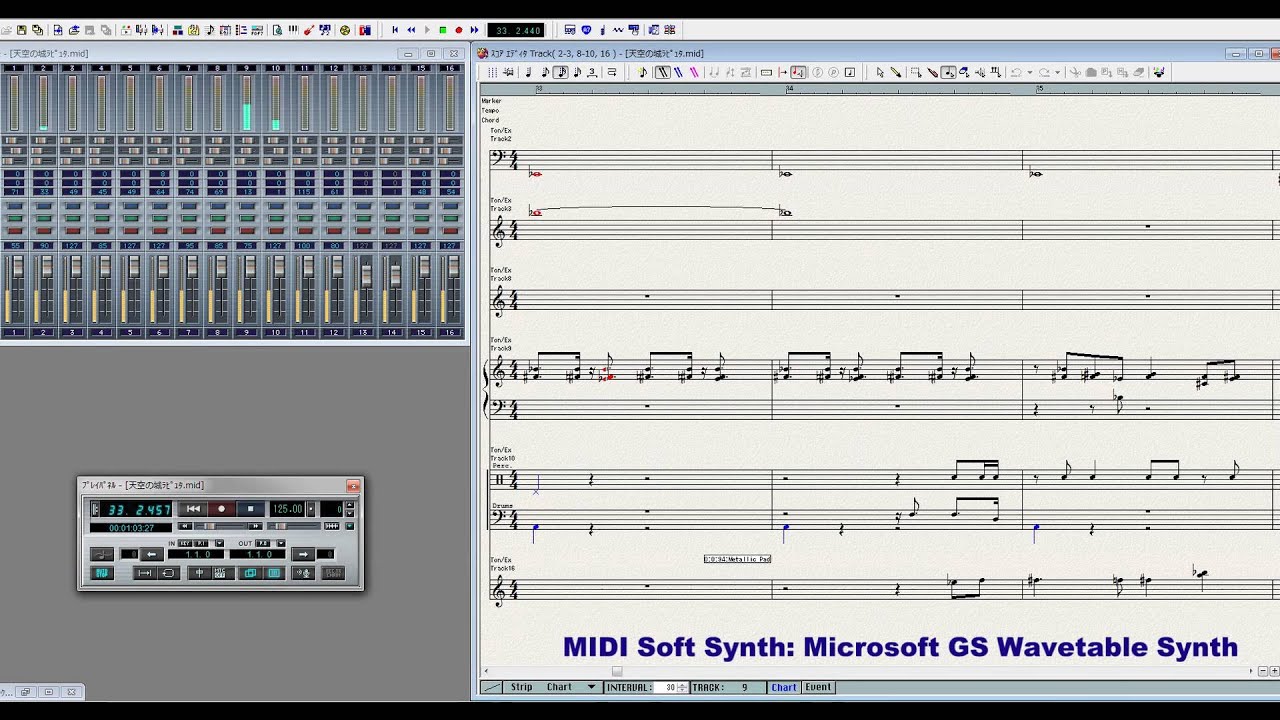This screenshot has width=1280, height=720.
Task: Open a file with the toolbar folder icon
Action: pos(6,30)
